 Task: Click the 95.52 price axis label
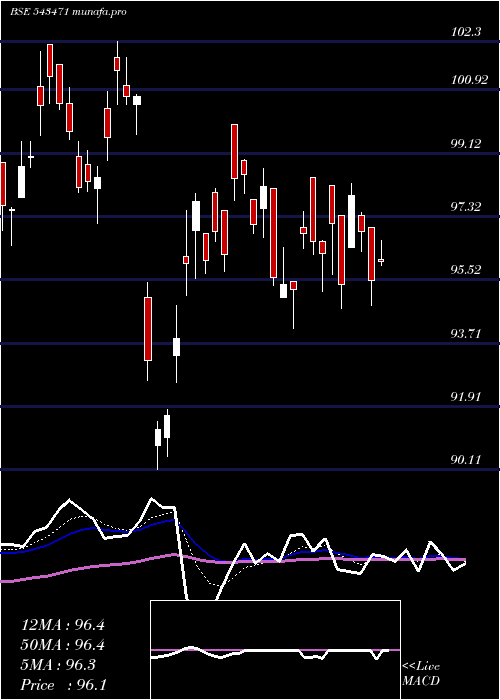tap(466, 270)
